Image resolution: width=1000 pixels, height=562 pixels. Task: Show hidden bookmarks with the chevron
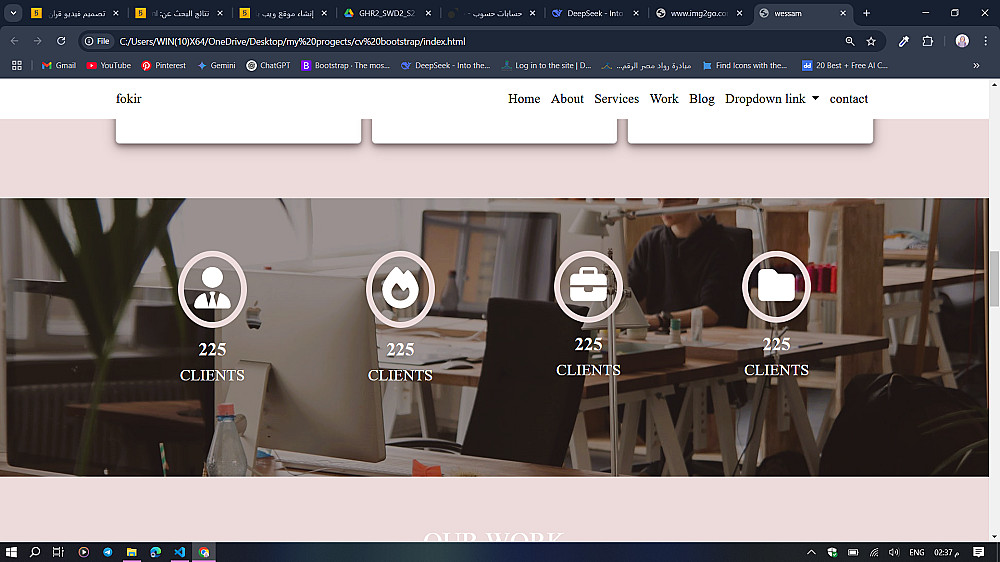click(x=976, y=65)
